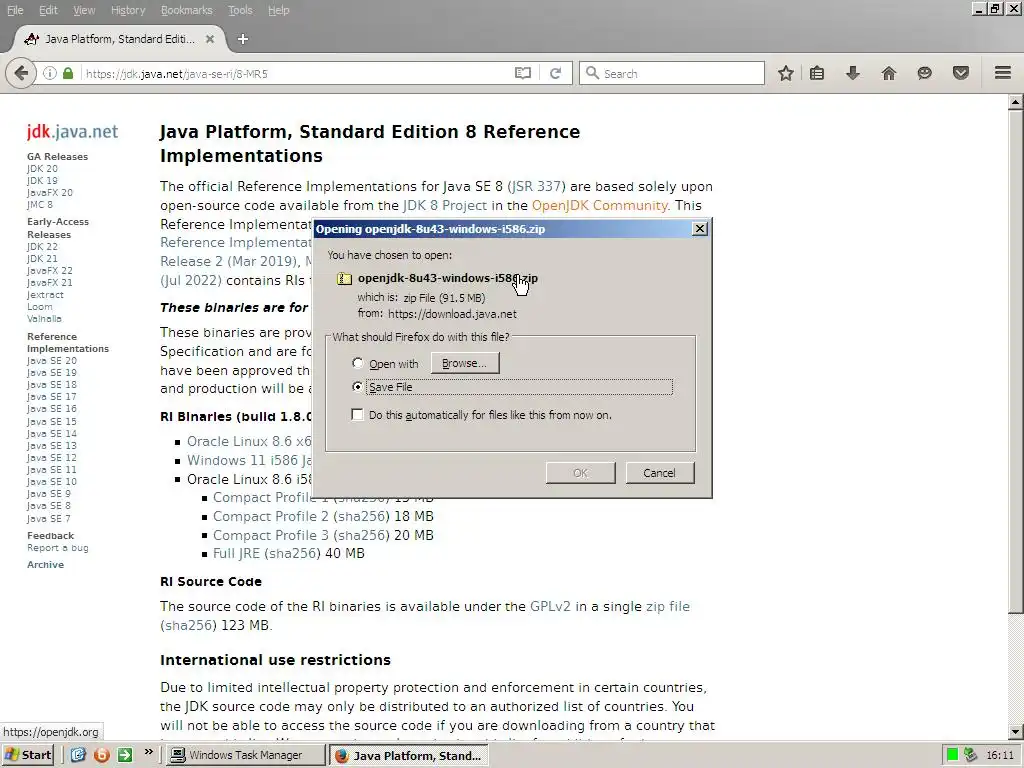1024x768 pixels.
Task: Open the Jextract sidebar link
Action: [45, 295]
